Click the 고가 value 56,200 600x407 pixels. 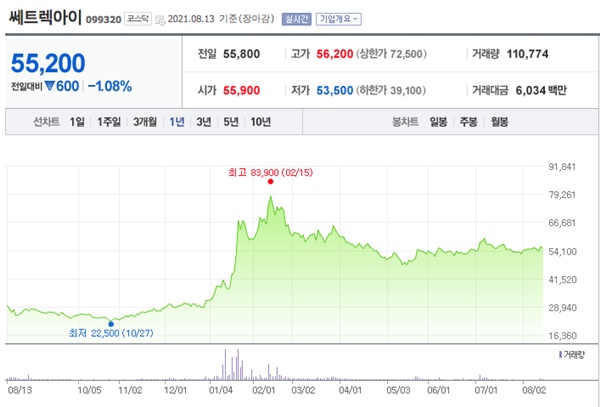click(x=334, y=54)
